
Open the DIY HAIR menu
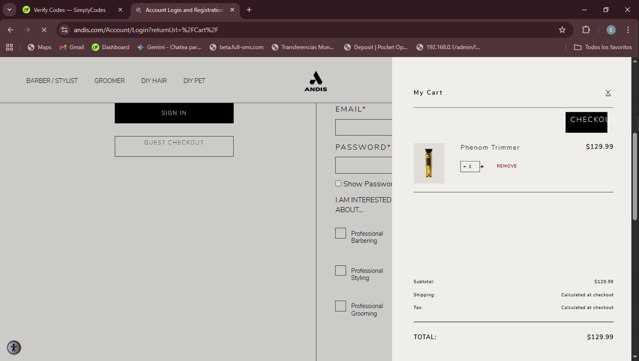point(154,81)
